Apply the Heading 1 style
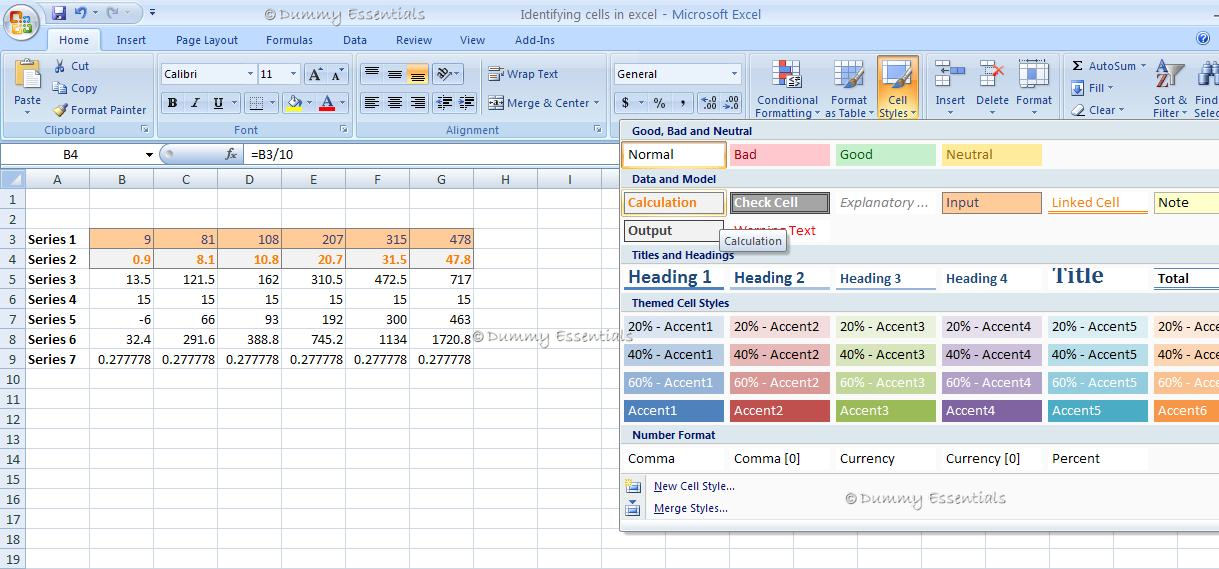 point(674,278)
